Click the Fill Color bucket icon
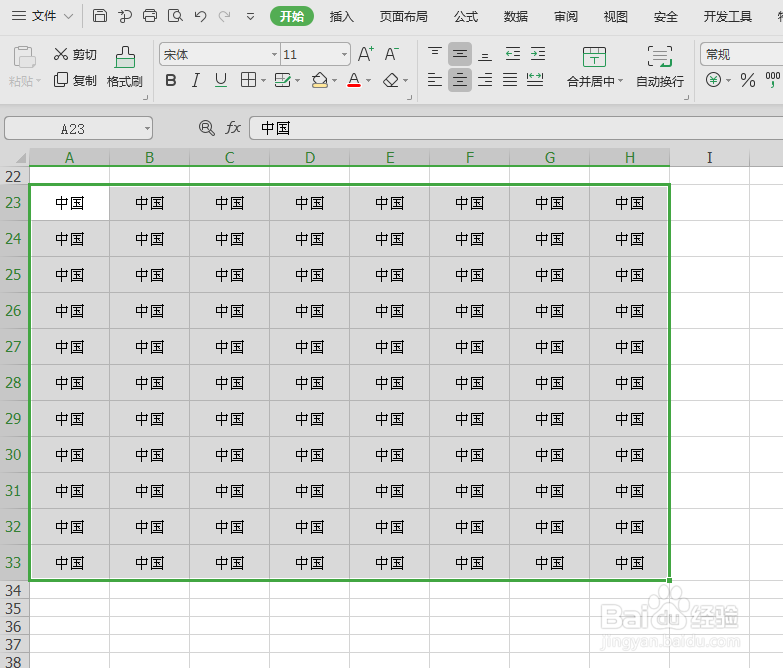 (x=320, y=80)
